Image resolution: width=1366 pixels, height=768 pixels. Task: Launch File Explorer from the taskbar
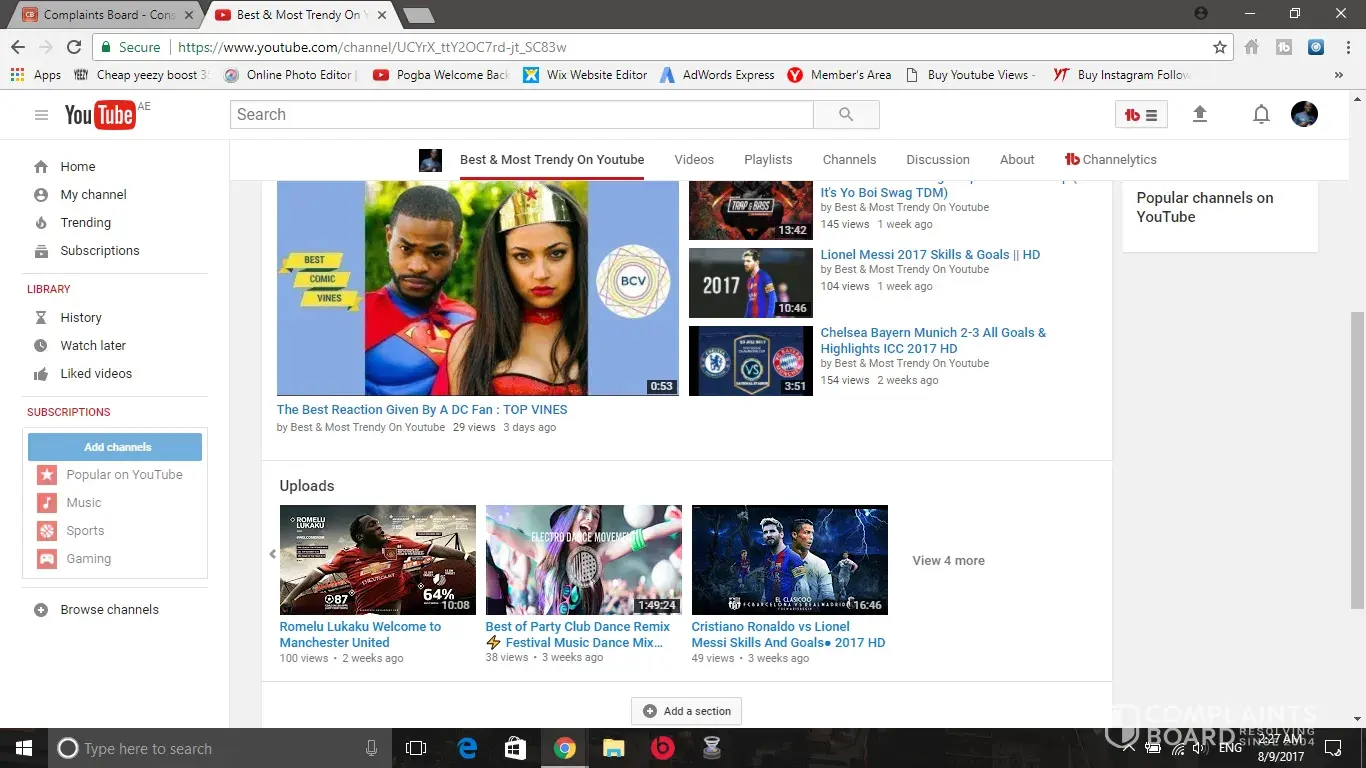[x=613, y=748]
